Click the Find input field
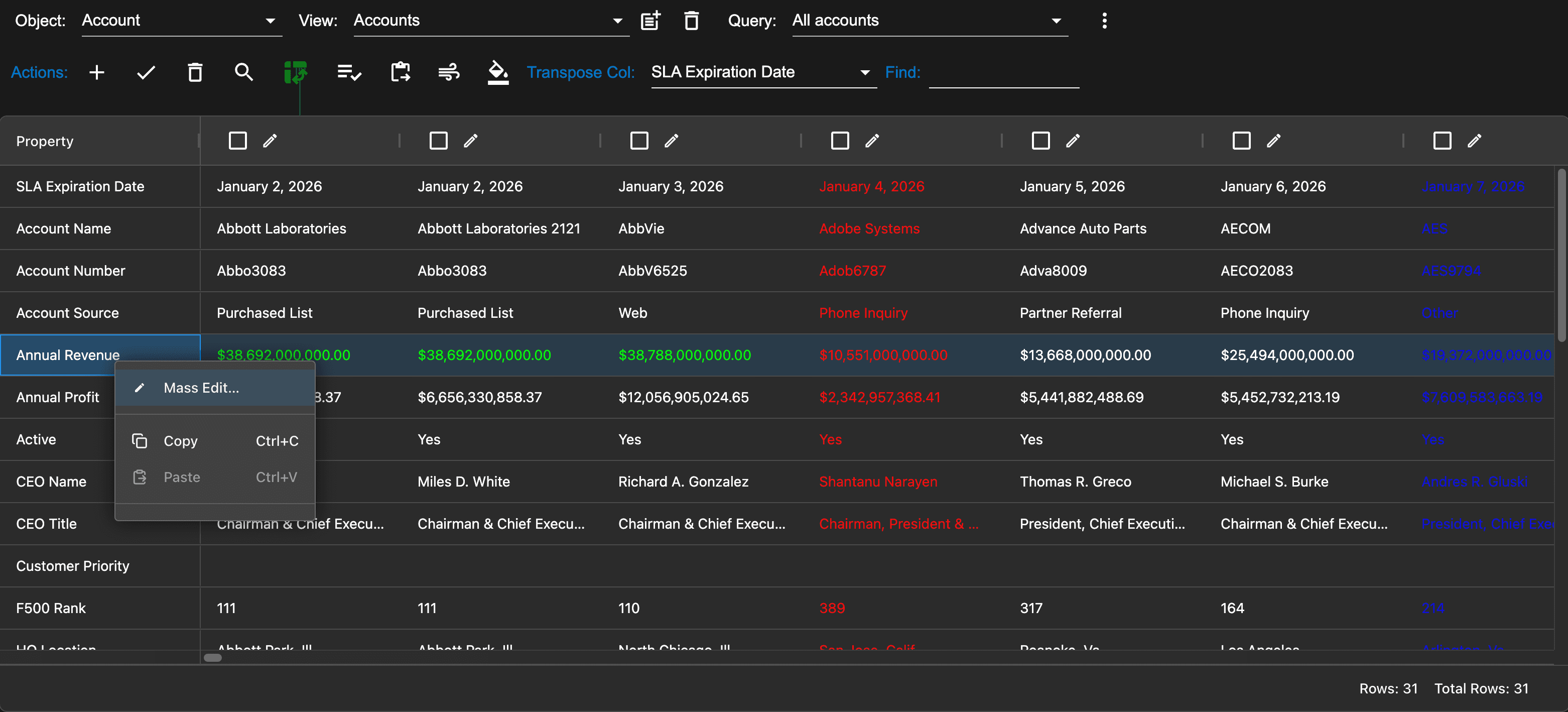Viewport: 1568px width, 712px height. [1004, 73]
